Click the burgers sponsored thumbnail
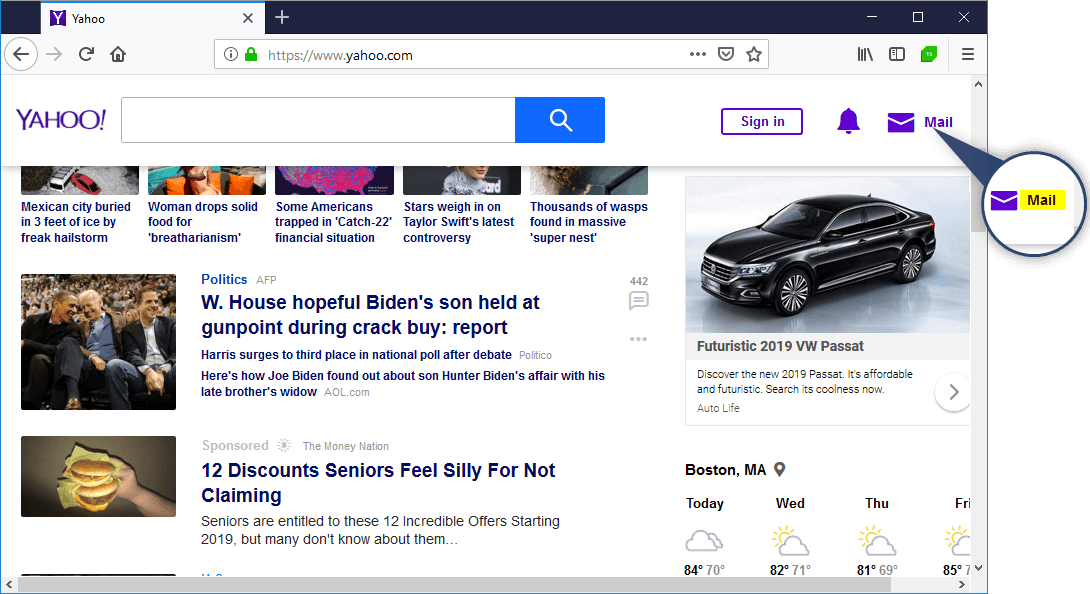This screenshot has height=594, width=1090. 99,476
